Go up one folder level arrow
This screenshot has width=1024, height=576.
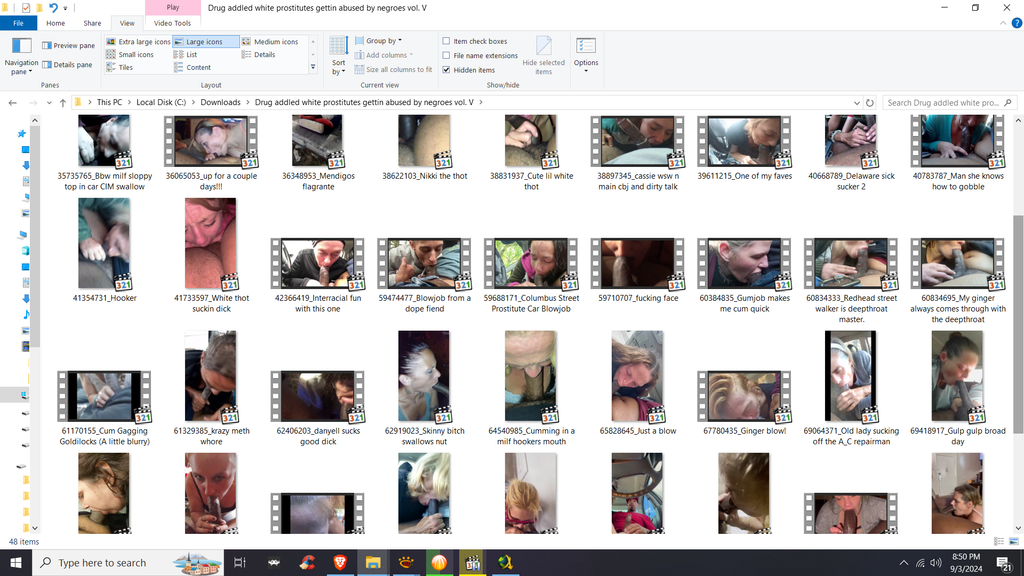tap(63, 102)
